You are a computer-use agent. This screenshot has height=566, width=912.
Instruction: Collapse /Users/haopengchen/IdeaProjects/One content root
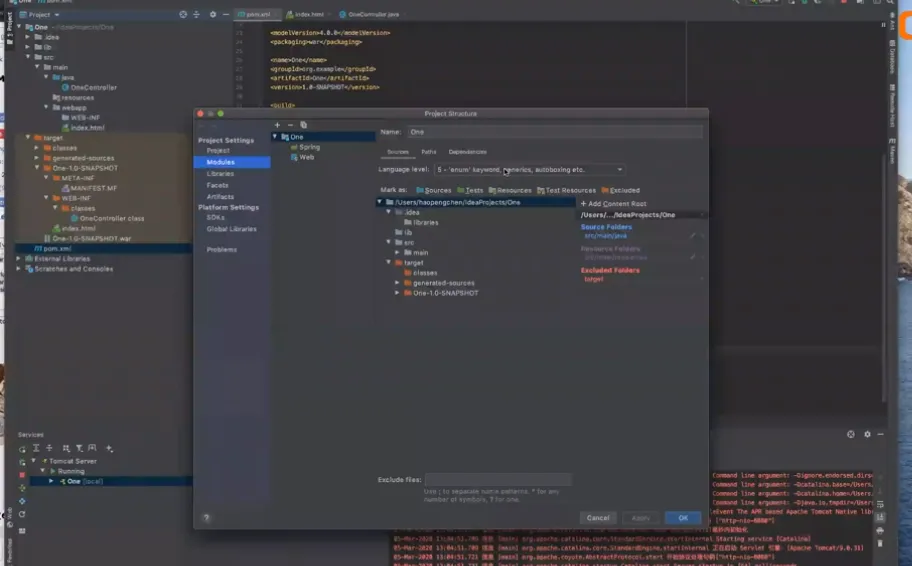pos(380,202)
